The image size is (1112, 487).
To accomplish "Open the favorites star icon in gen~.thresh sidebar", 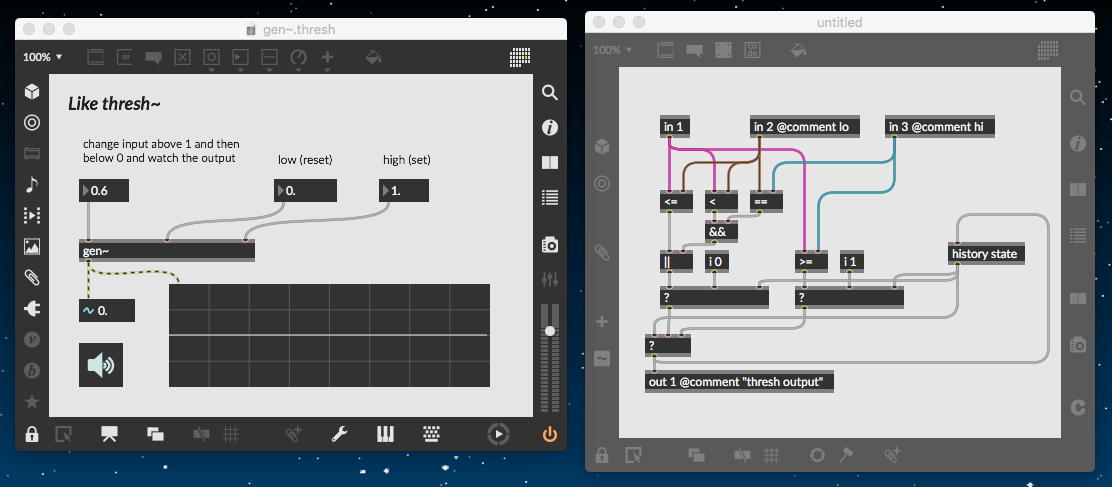I will pos(32,402).
